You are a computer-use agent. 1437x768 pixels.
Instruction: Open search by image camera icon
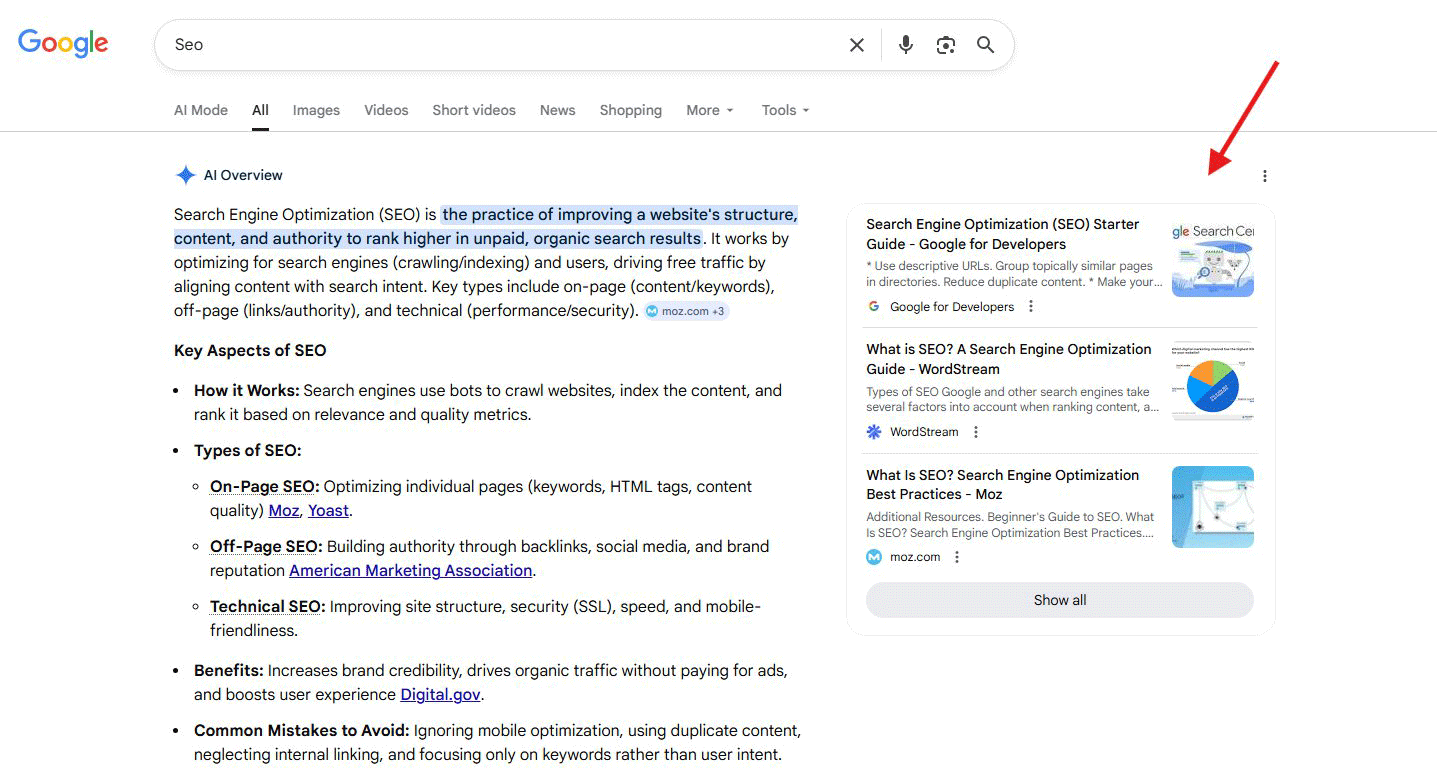[946, 45]
